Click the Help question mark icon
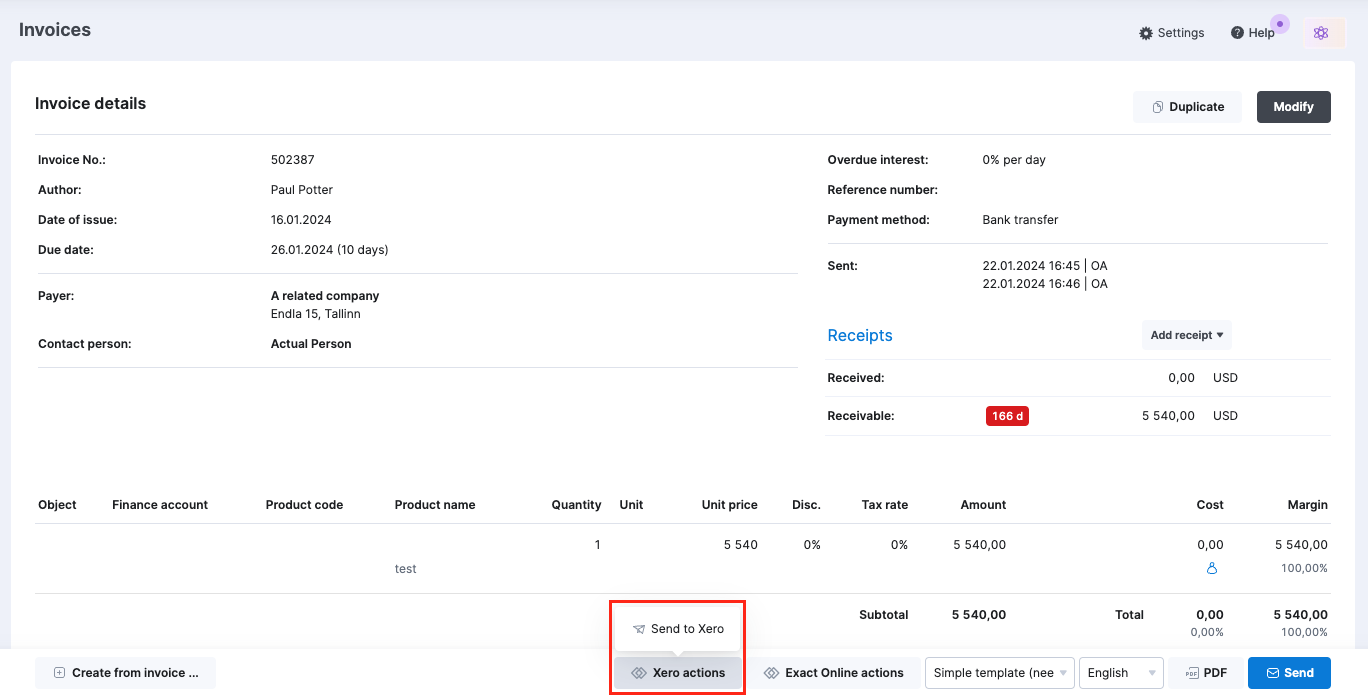The width and height of the screenshot is (1368, 695). (x=1235, y=32)
